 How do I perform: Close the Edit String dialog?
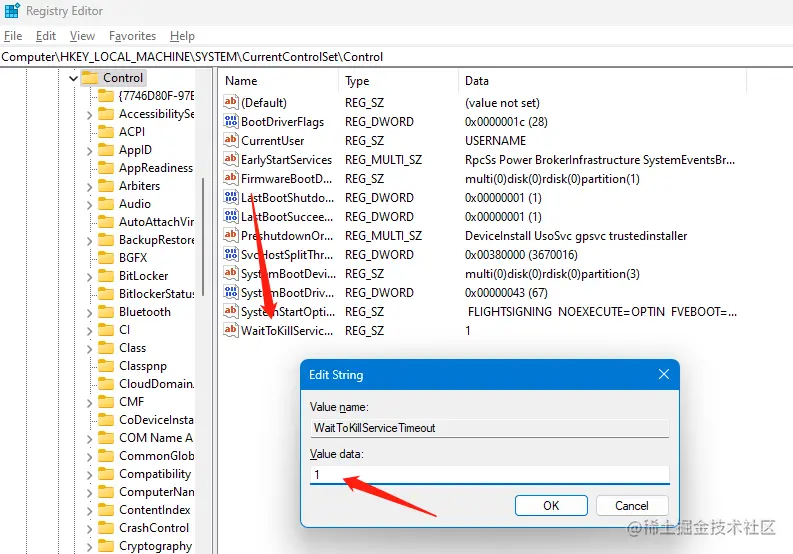664,374
